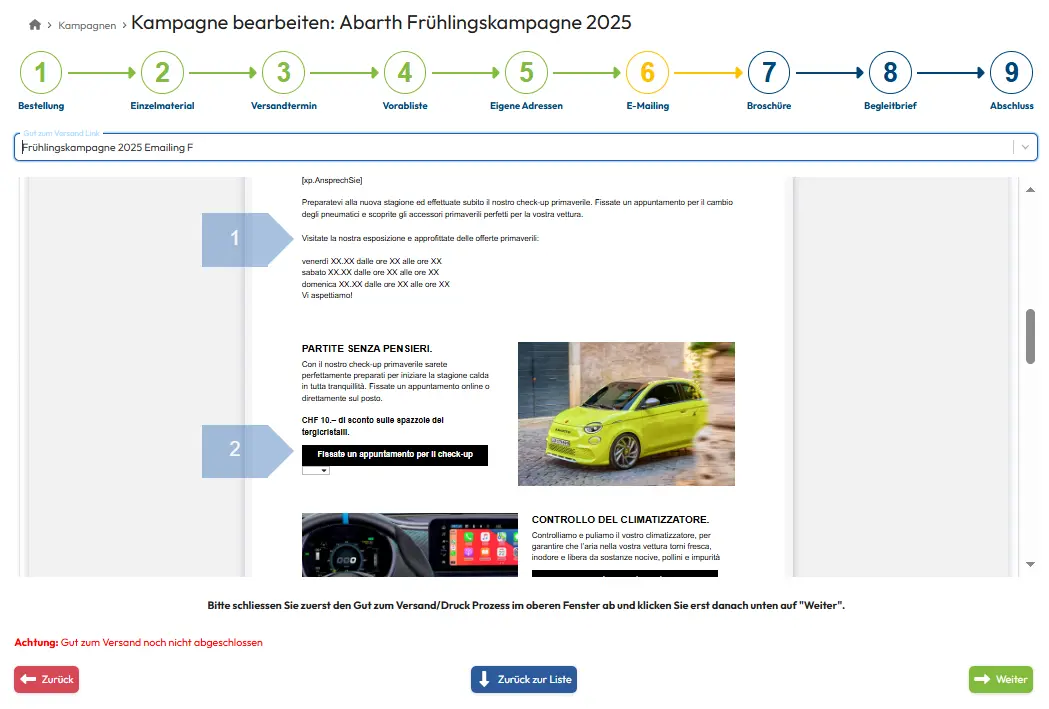The width and height of the screenshot is (1049, 709).
Task: Click the 'Visitate la nostra esposizione' sentence
Action: coord(419,239)
